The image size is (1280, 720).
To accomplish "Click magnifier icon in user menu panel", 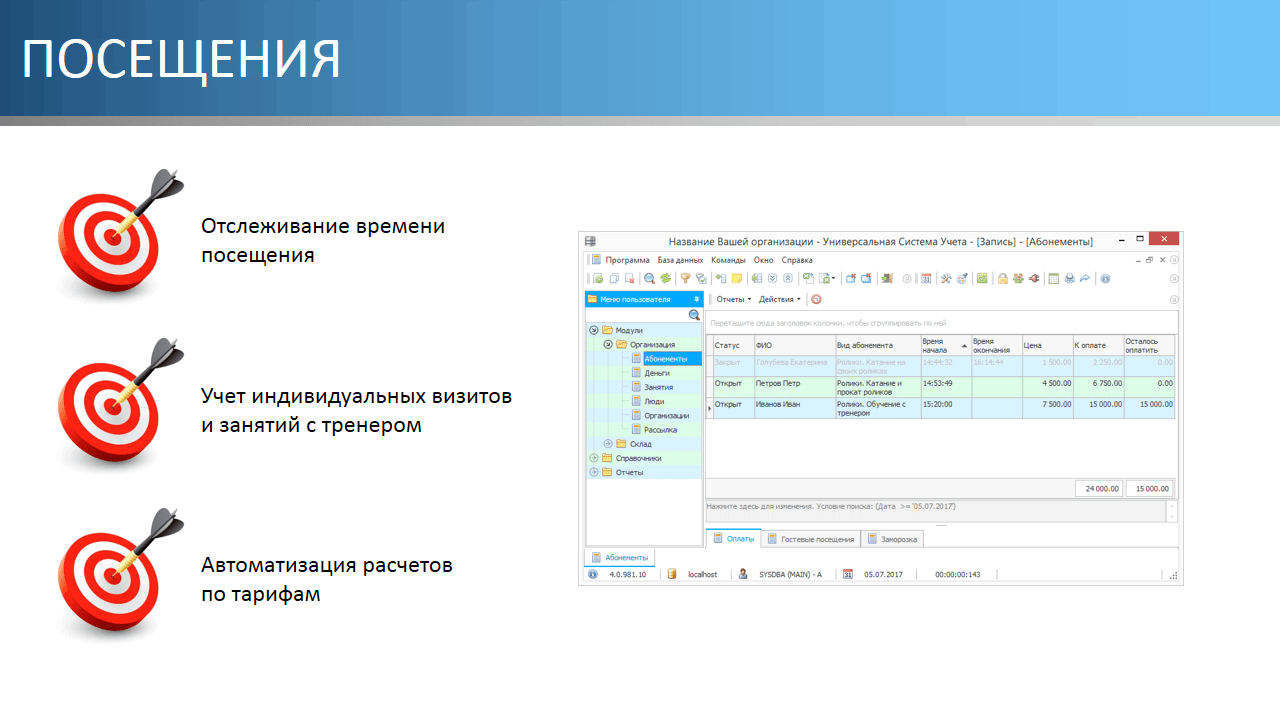I will pyautogui.click(x=694, y=314).
